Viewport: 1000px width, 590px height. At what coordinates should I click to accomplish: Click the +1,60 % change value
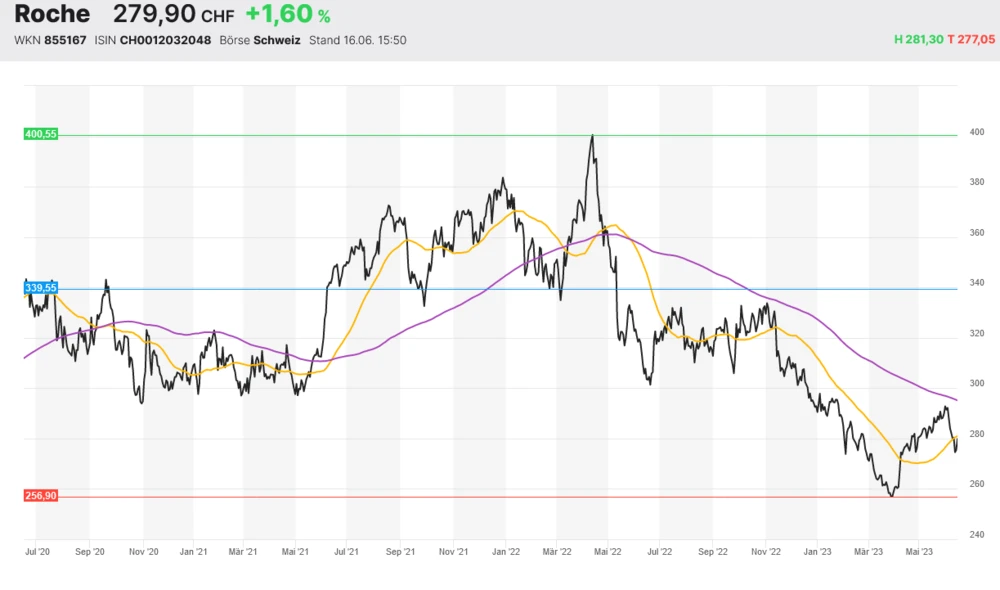pyautogui.click(x=288, y=15)
